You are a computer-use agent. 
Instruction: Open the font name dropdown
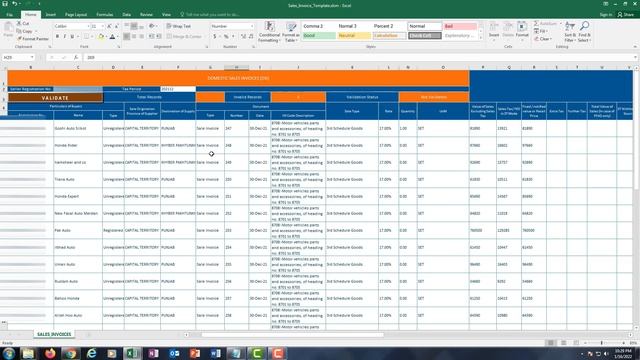[88, 26]
